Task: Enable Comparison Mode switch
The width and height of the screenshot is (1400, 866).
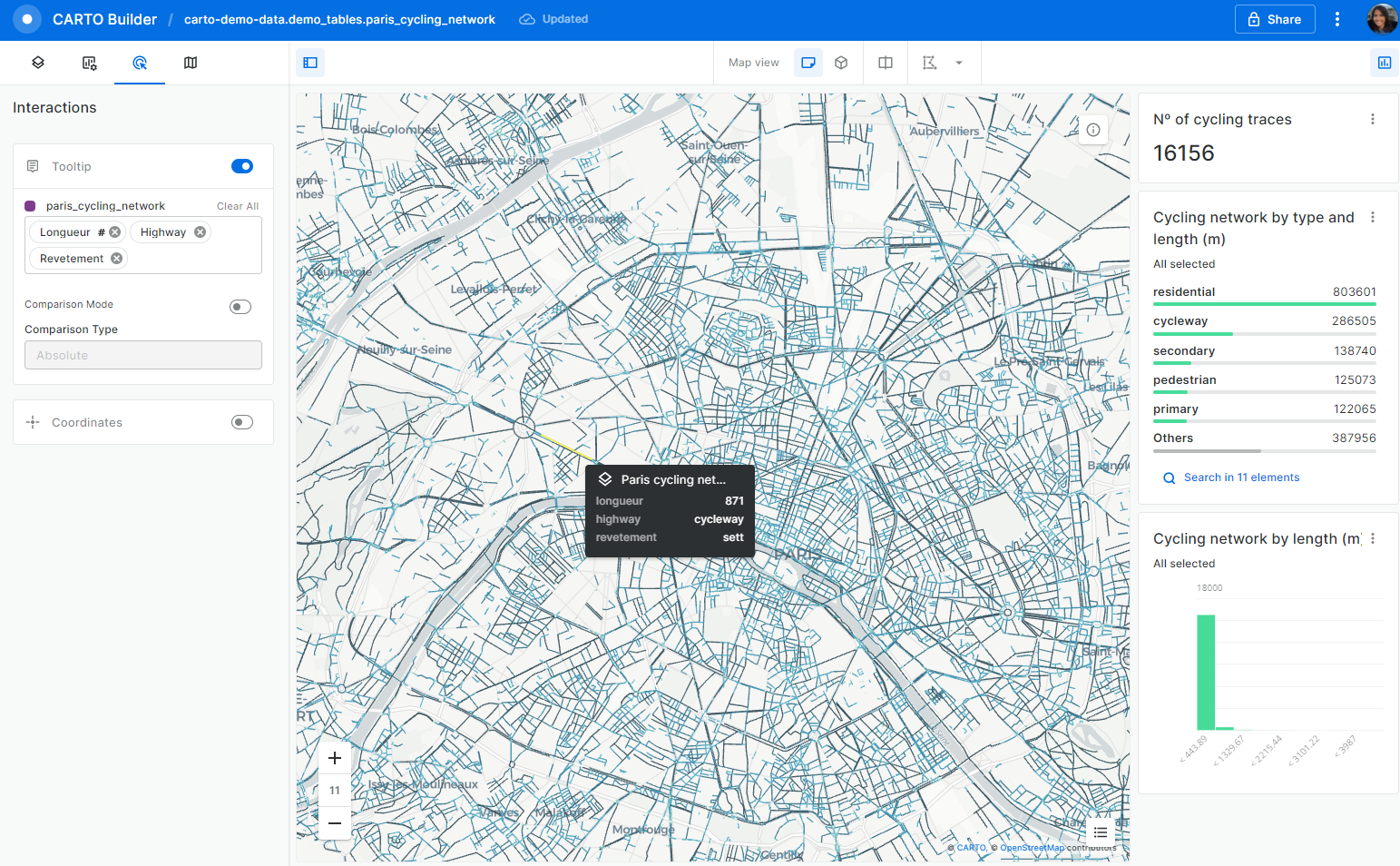Action: 240,307
